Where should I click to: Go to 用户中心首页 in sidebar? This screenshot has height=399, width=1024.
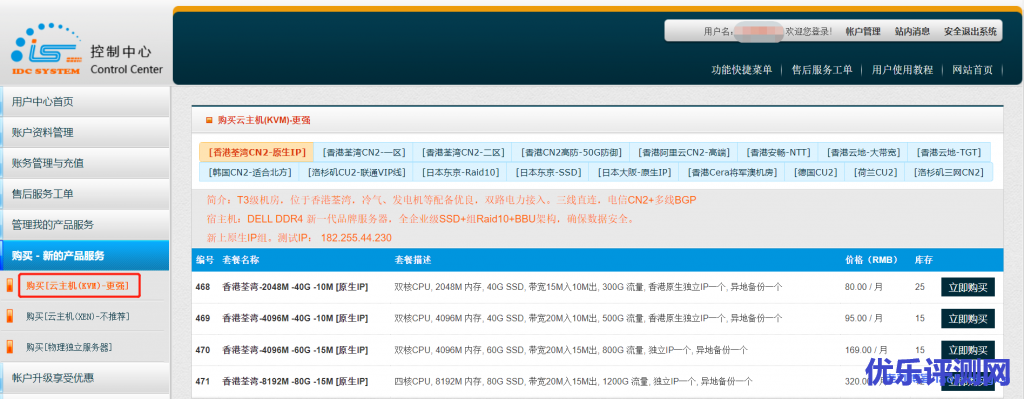coord(85,102)
